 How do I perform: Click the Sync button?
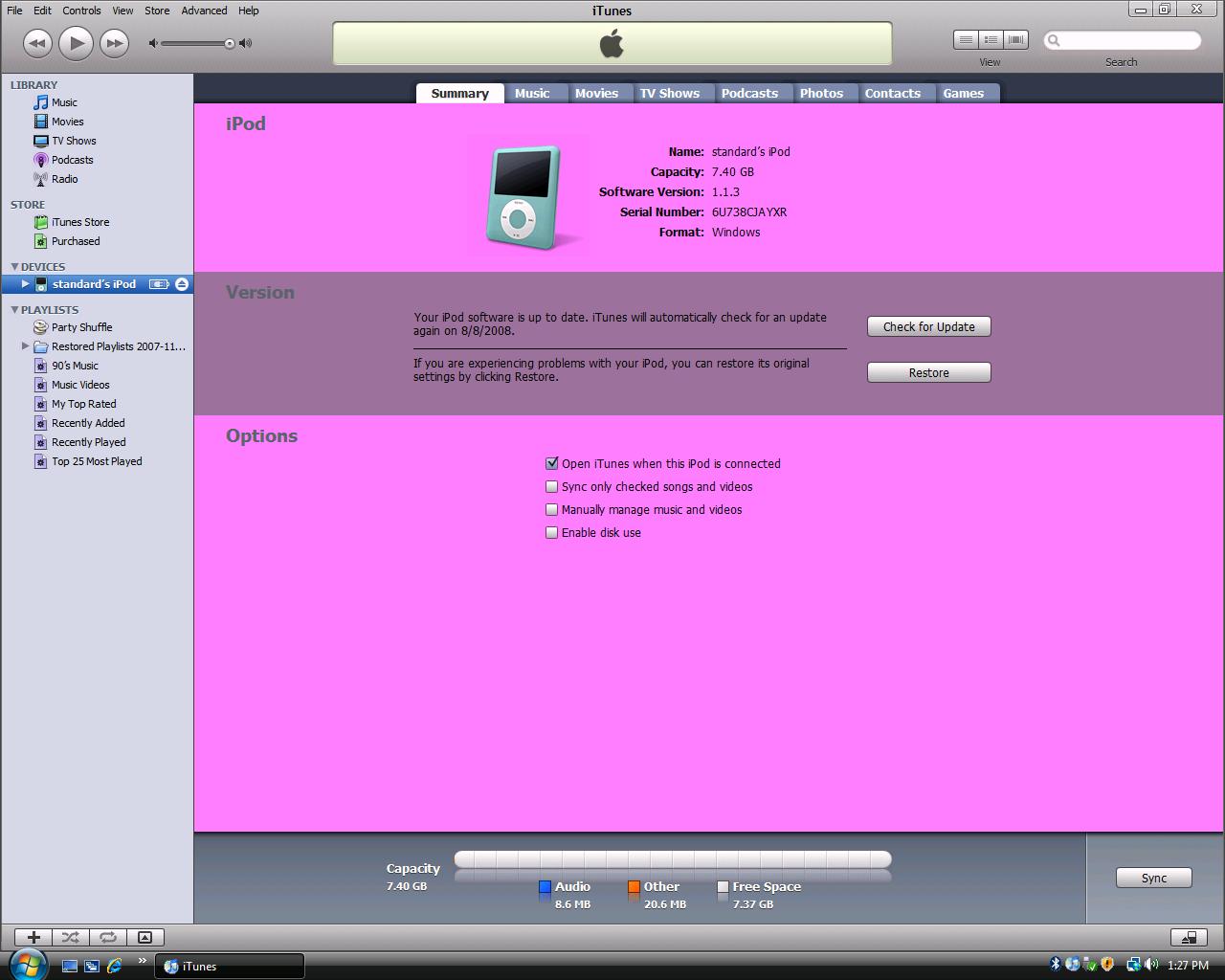[x=1154, y=878]
